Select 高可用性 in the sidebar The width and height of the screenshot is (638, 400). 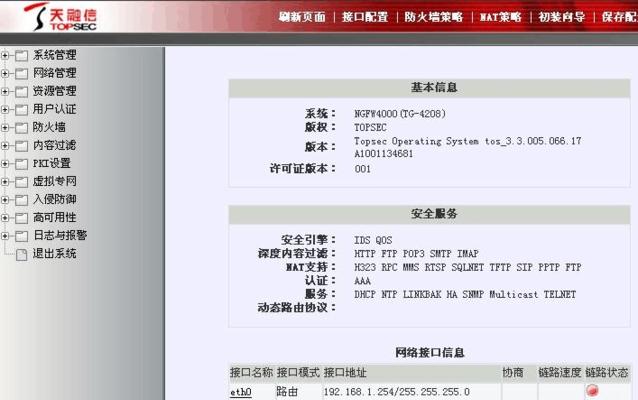(x=55, y=217)
